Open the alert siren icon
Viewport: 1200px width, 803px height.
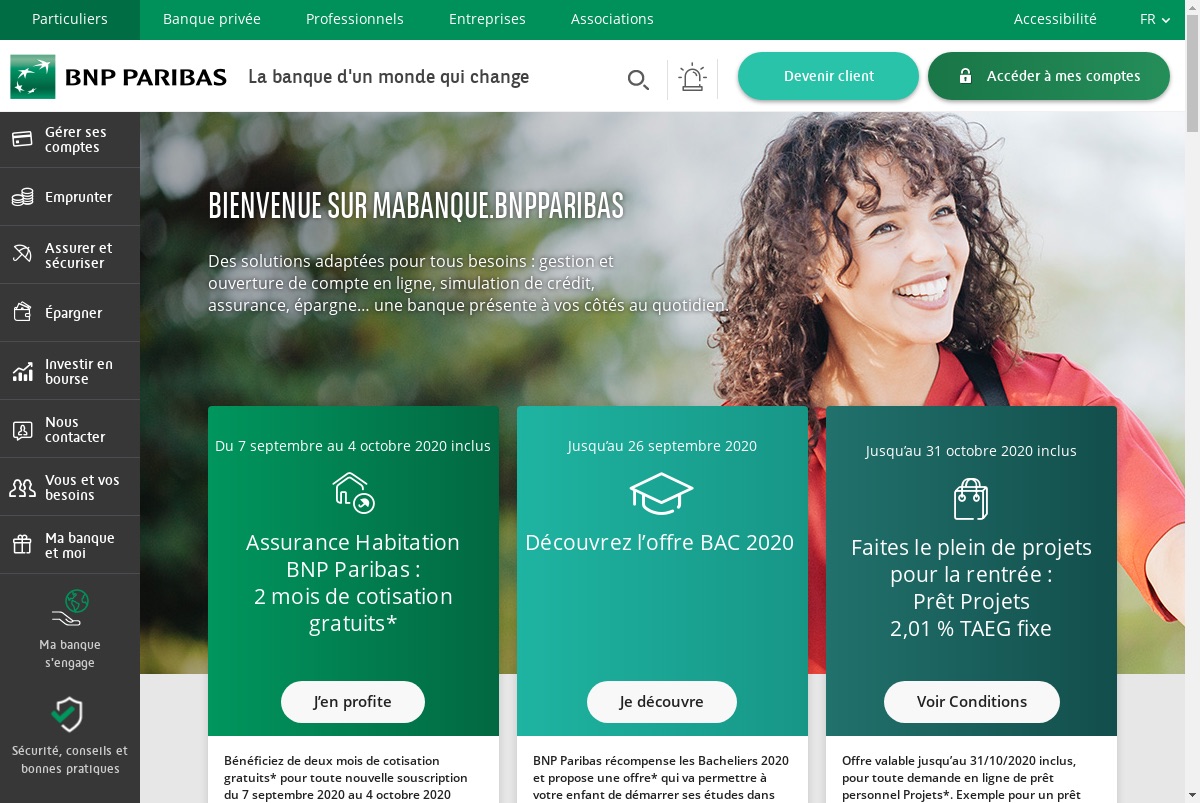click(x=692, y=77)
